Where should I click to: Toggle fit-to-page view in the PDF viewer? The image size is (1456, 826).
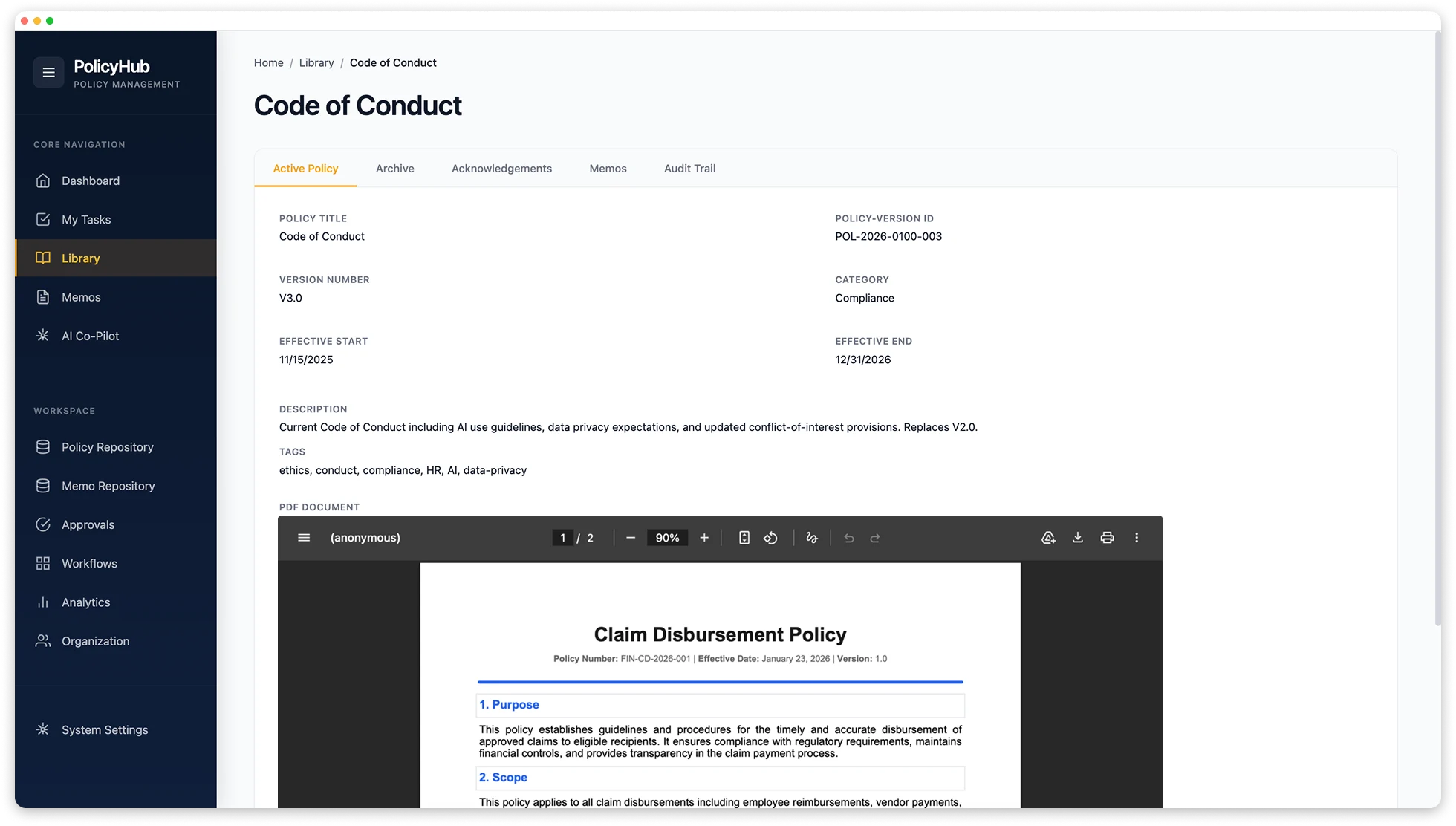tap(744, 538)
